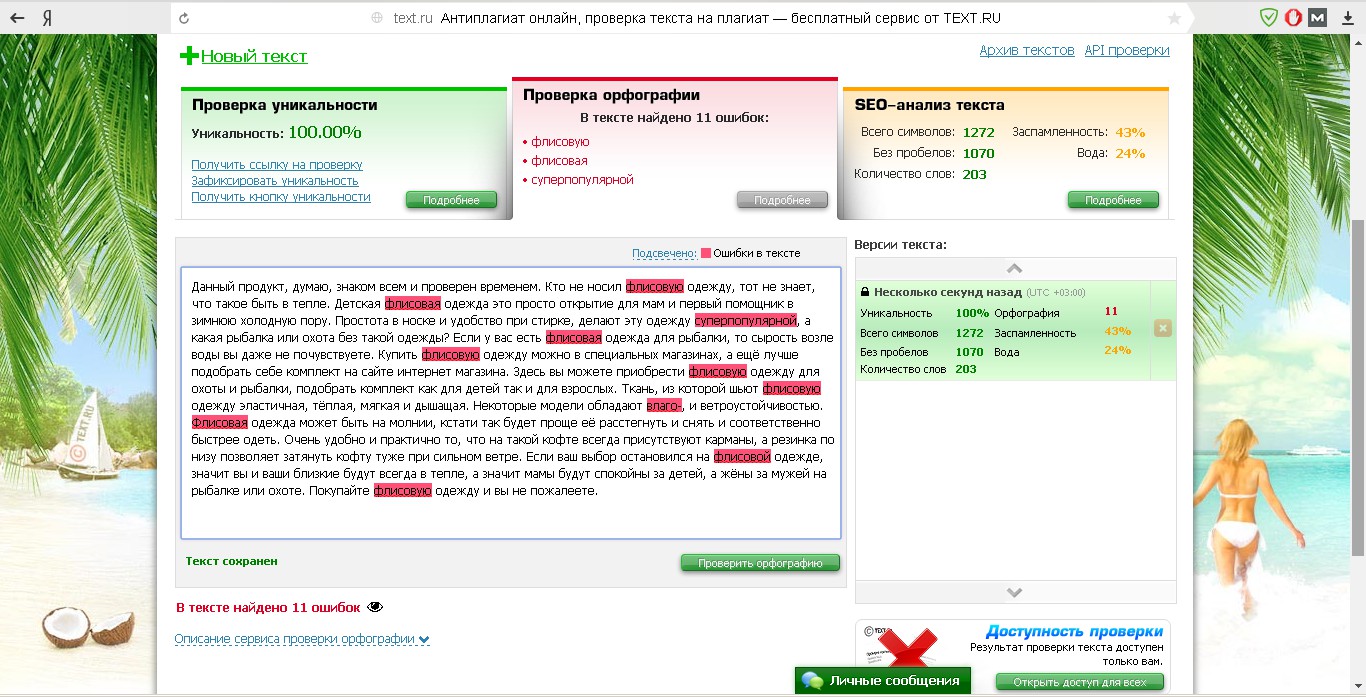Click Новый текст link
1366x697 pixels.
click(x=254, y=56)
